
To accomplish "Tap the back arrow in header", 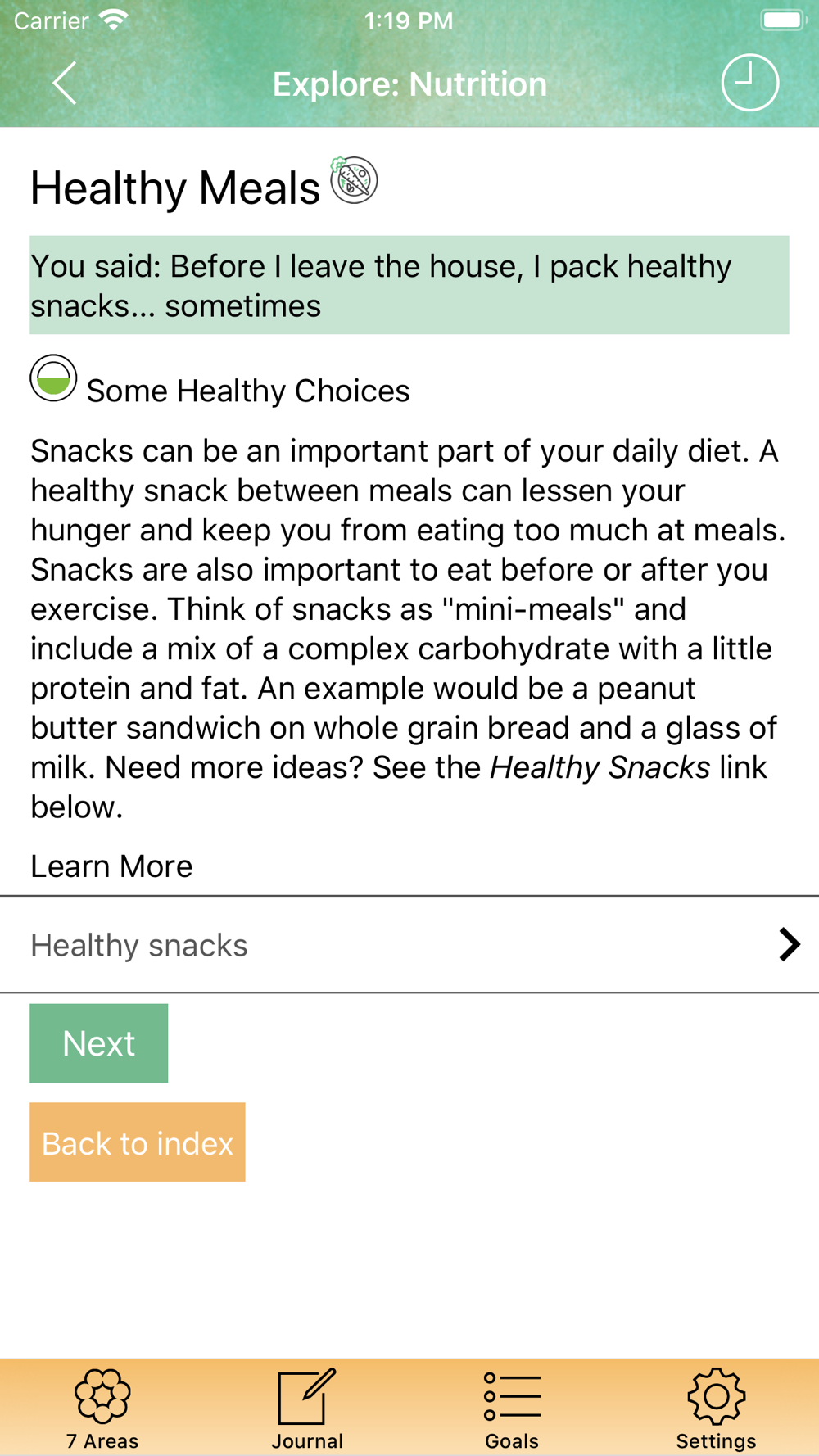I will coord(65,83).
